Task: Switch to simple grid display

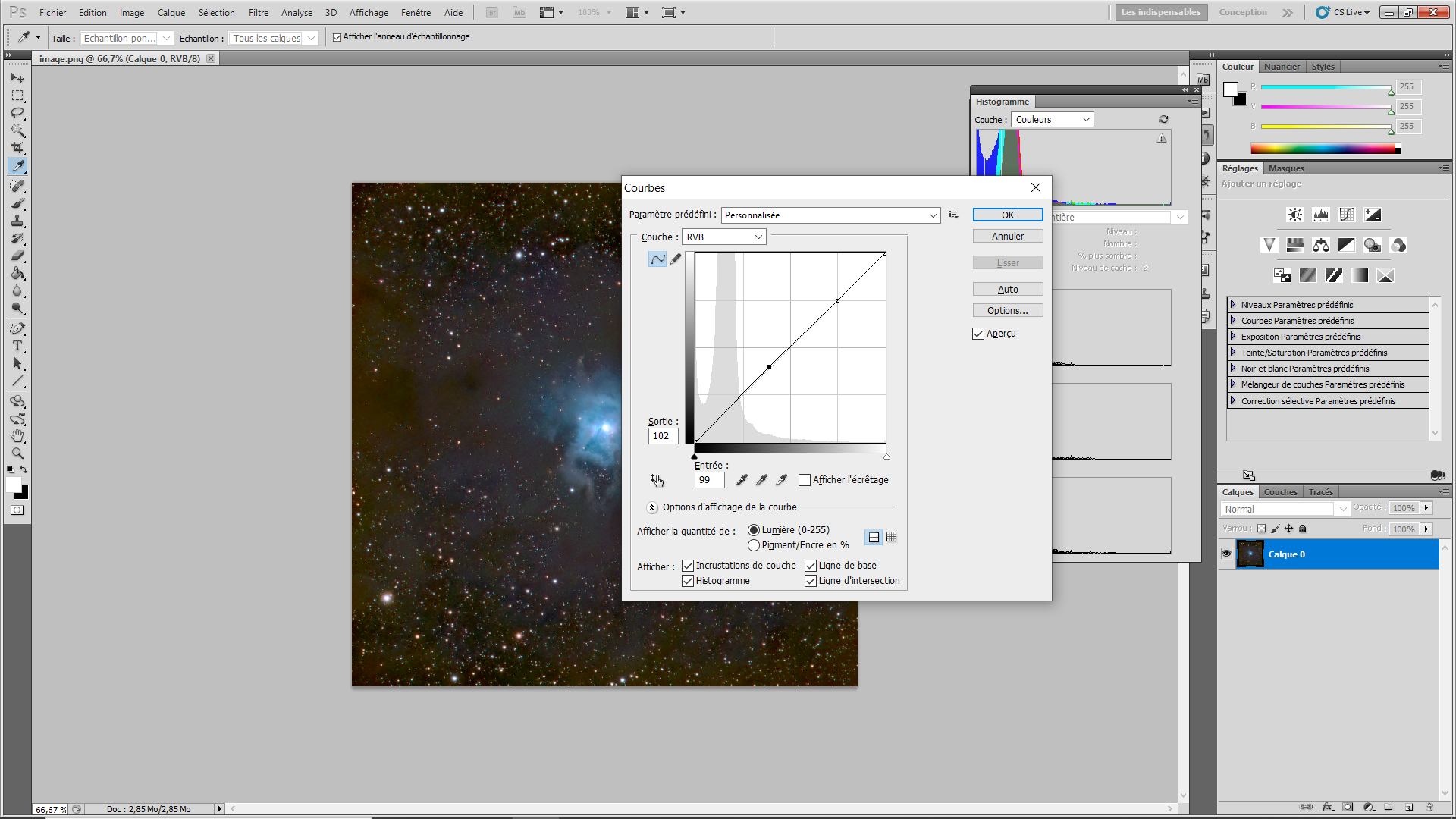Action: (x=874, y=537)
